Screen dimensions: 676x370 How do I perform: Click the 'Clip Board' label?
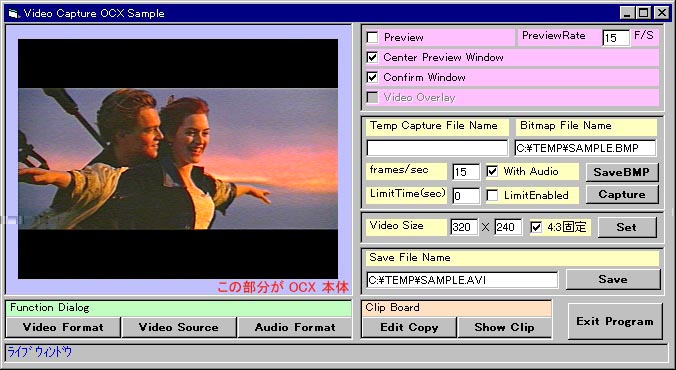(x=392, y=307)
